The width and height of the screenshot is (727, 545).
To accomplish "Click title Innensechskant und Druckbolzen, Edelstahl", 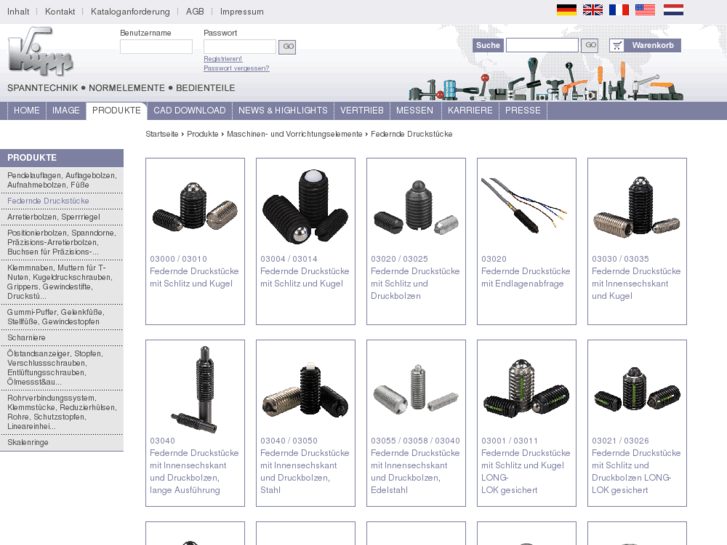I will 415,471.
